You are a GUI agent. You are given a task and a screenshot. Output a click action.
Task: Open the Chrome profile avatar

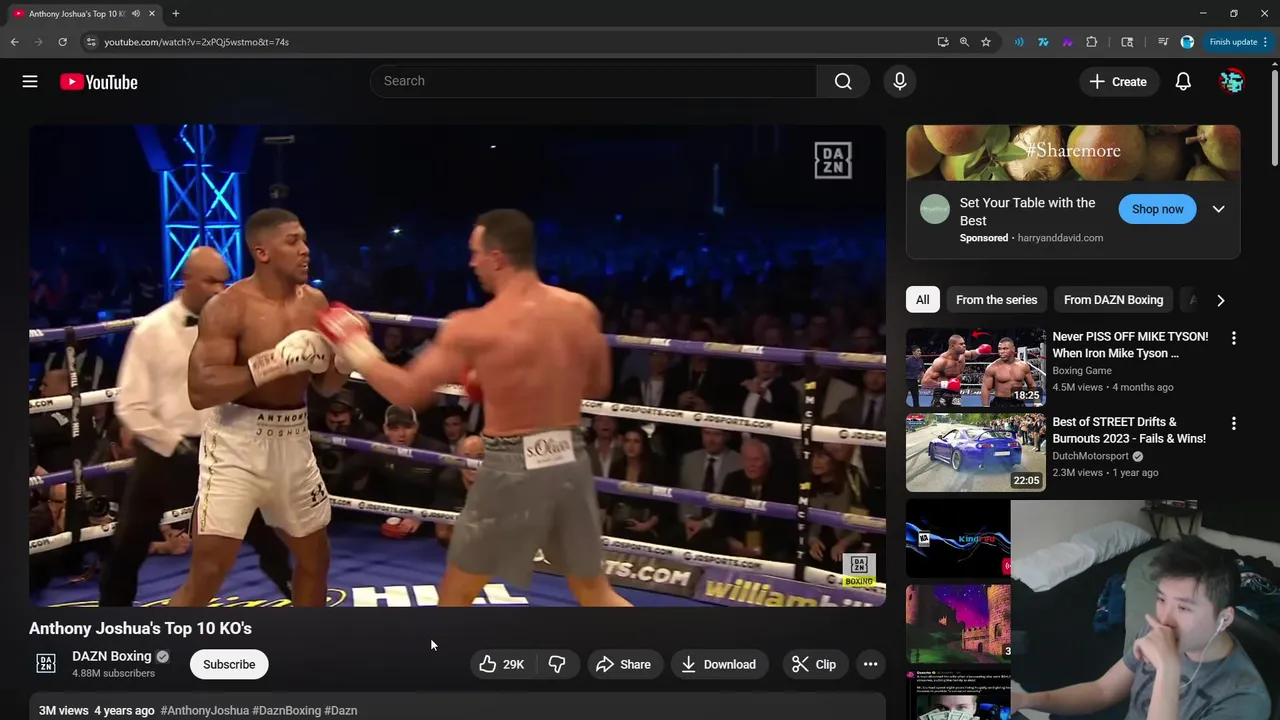(x=1187, y=42)
